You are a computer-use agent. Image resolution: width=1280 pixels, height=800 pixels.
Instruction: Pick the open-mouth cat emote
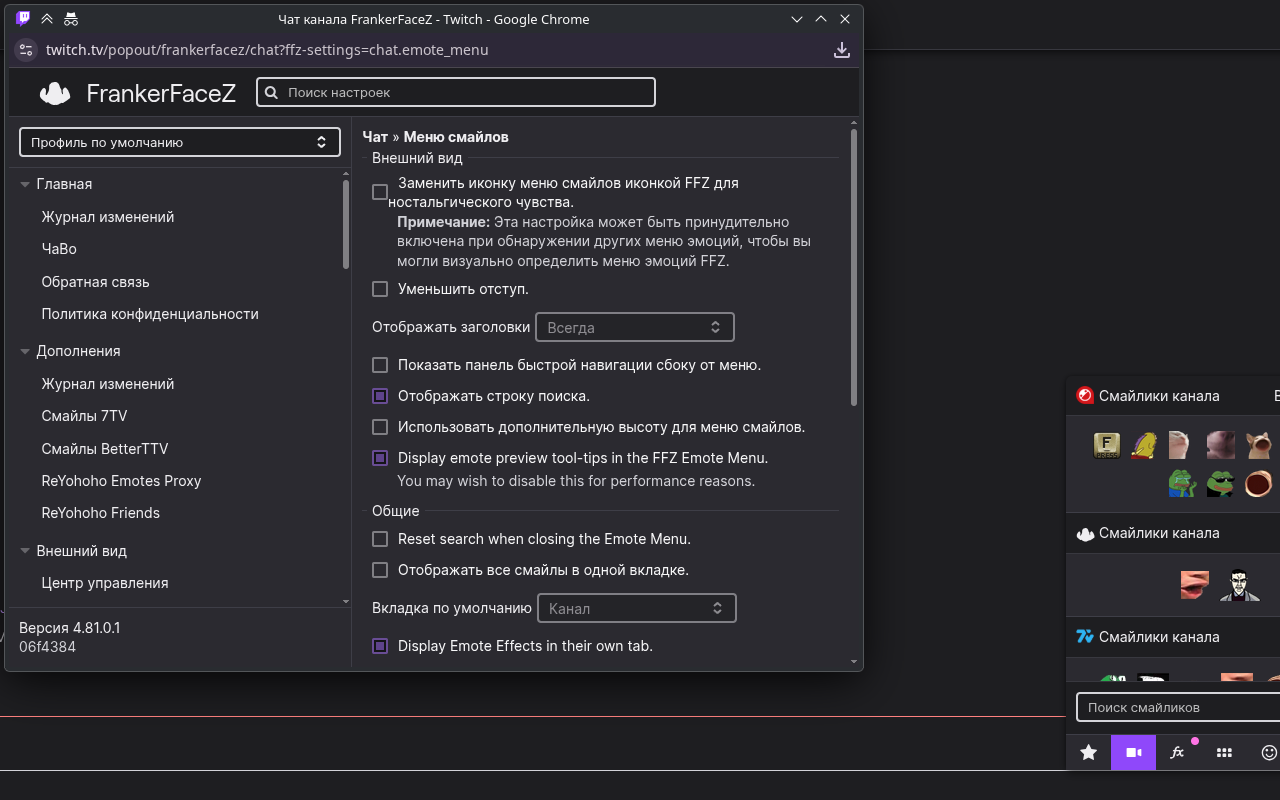1258,445
